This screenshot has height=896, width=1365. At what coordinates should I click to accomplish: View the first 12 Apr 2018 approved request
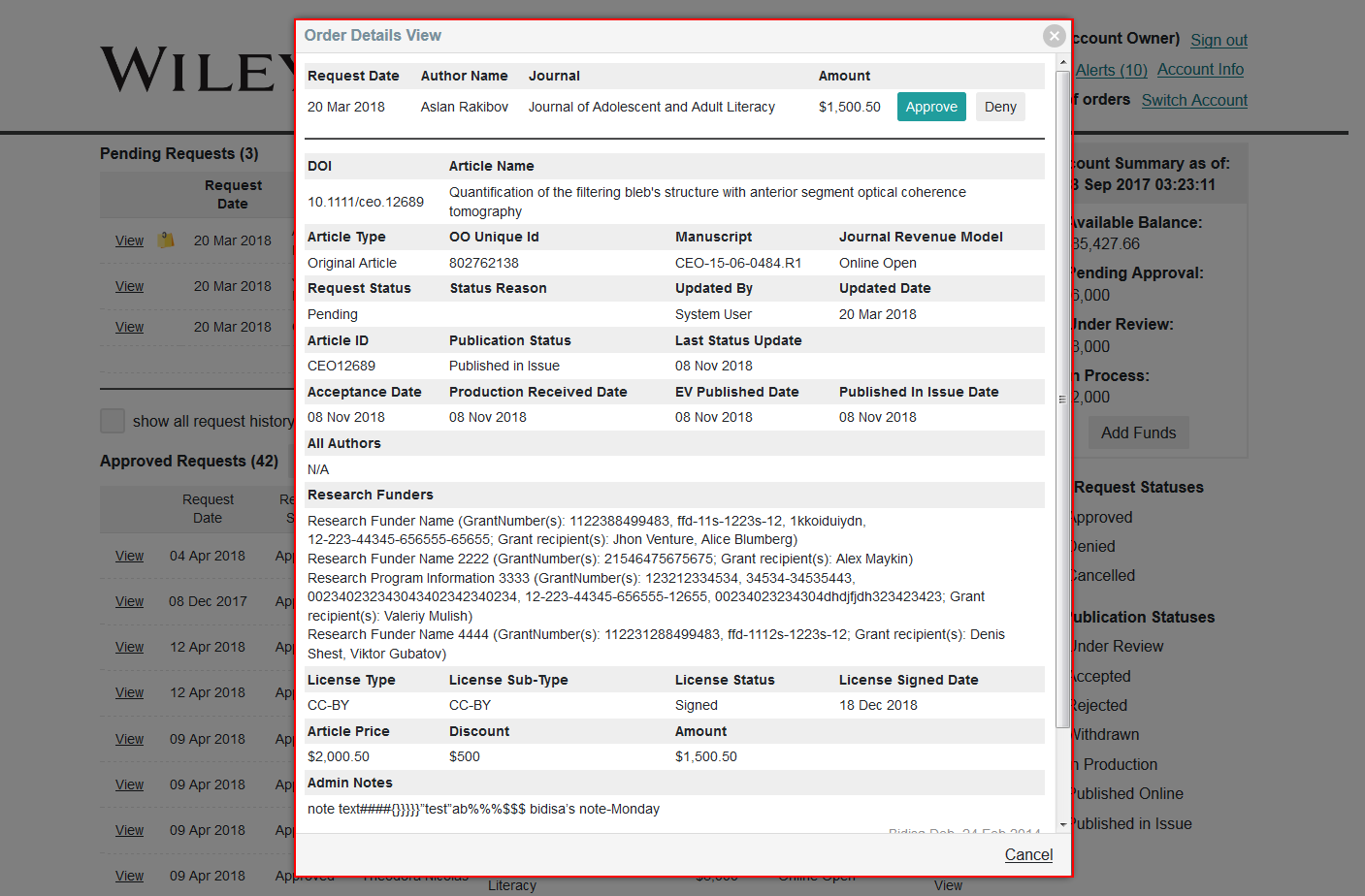129,647
